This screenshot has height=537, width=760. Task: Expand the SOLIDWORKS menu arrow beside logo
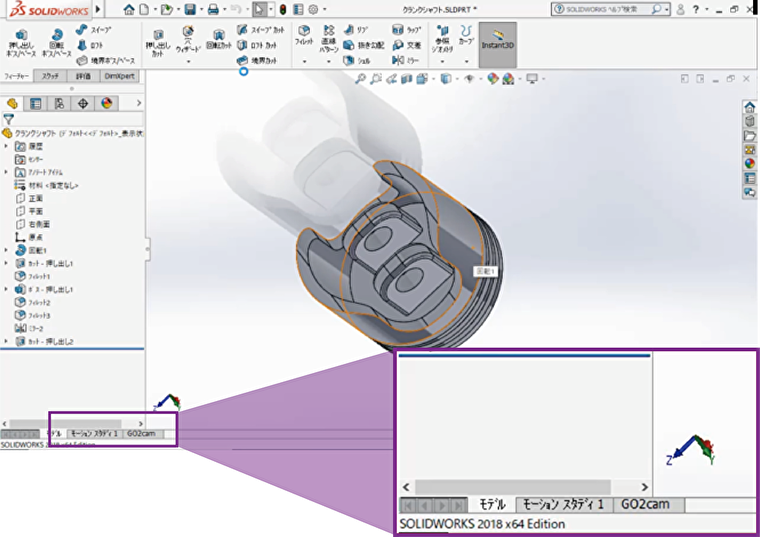pyautogui.click(x=98, y=9)
